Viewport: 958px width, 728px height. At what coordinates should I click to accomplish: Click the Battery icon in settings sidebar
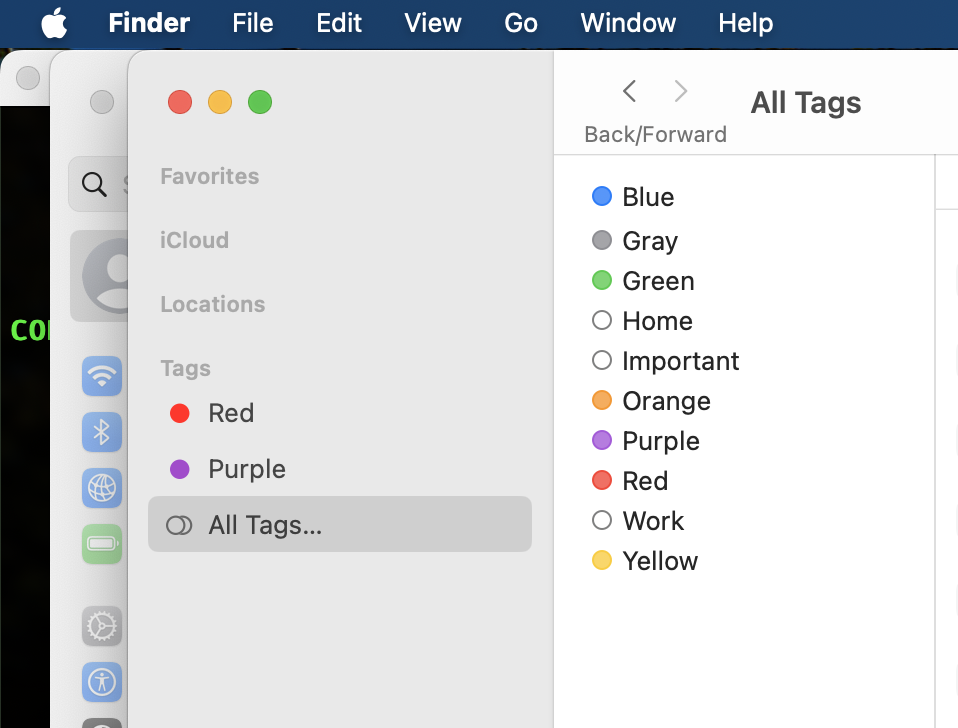101,544
